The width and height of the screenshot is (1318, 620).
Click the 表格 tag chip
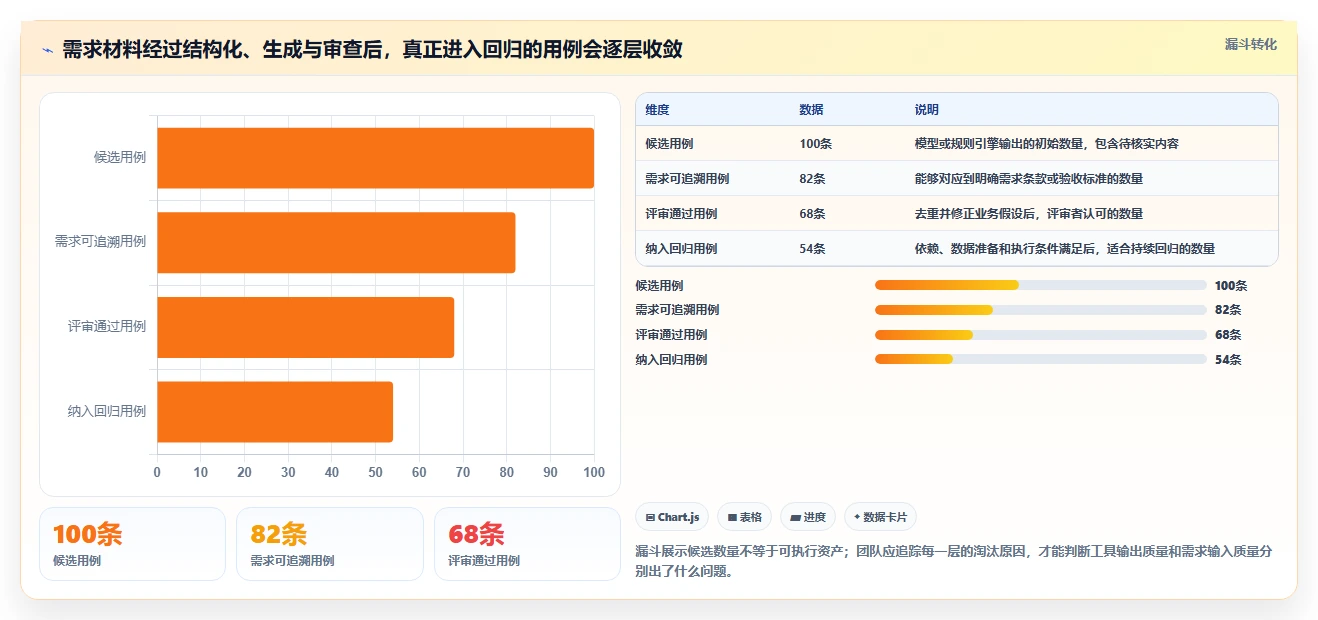744,517
